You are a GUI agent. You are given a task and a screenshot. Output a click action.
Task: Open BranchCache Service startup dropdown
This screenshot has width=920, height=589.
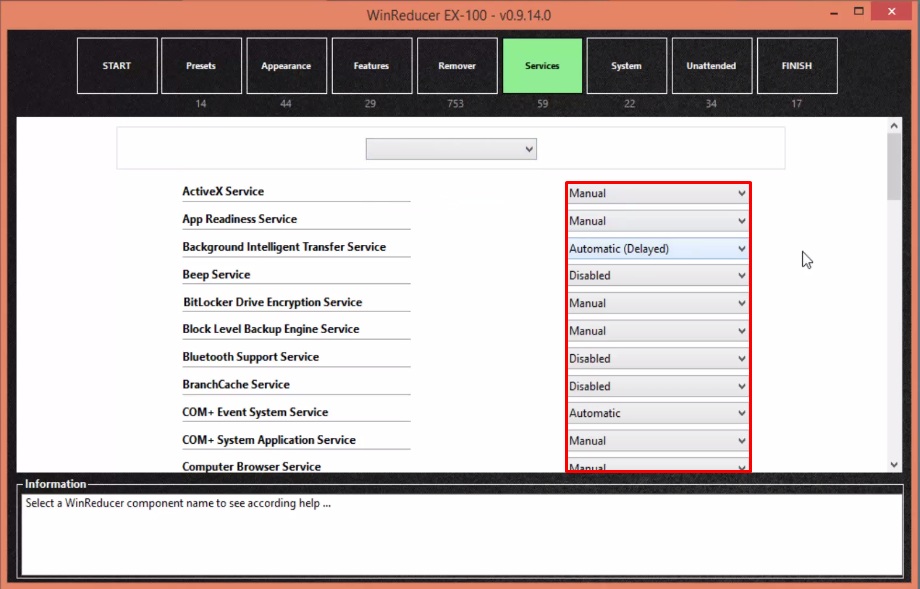pyautogui.click(x=658, y=386)
